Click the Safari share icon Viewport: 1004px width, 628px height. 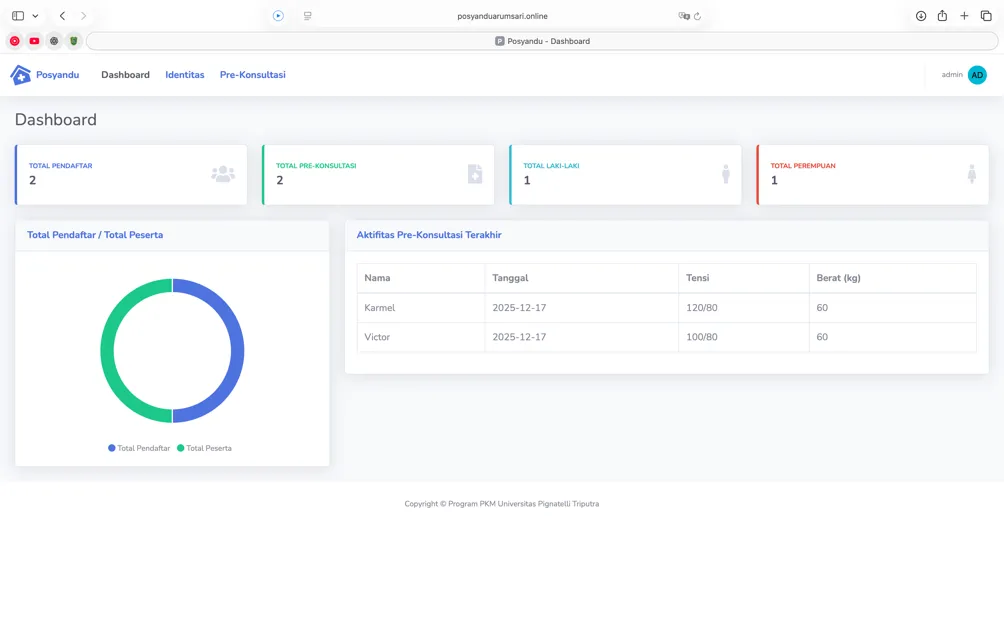click(942, 16)
